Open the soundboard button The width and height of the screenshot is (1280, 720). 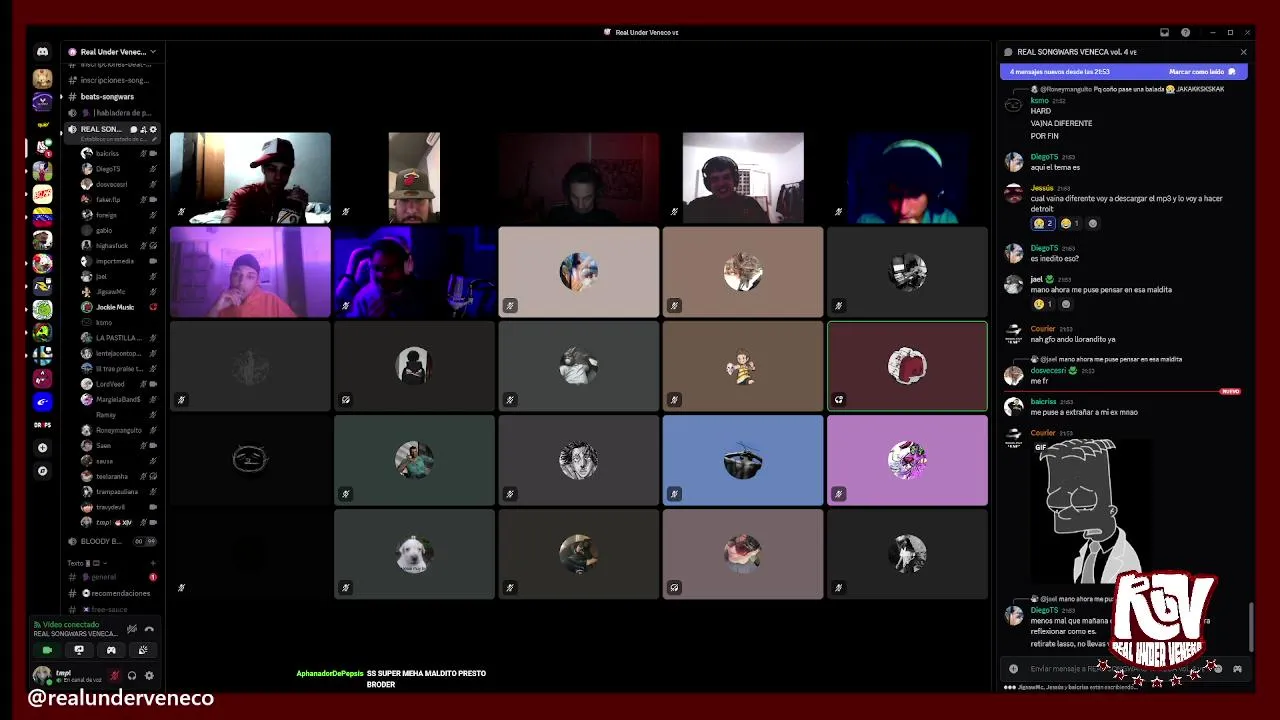tap(143, 650)
